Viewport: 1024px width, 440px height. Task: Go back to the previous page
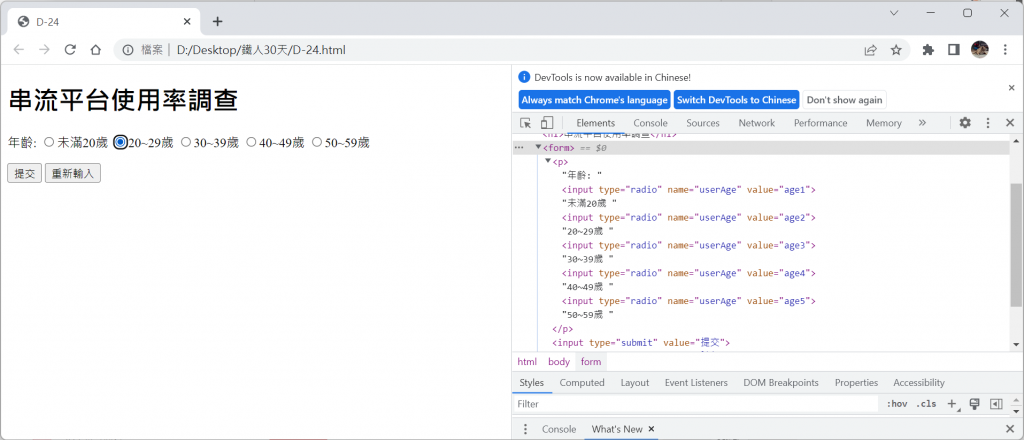tap(19, 50)
